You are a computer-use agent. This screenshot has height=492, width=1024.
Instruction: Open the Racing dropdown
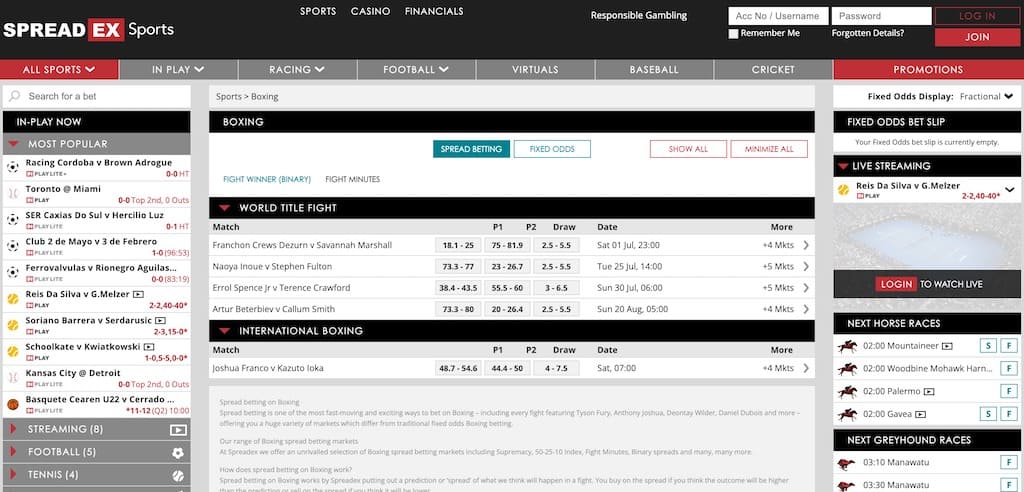coord(297,69)
